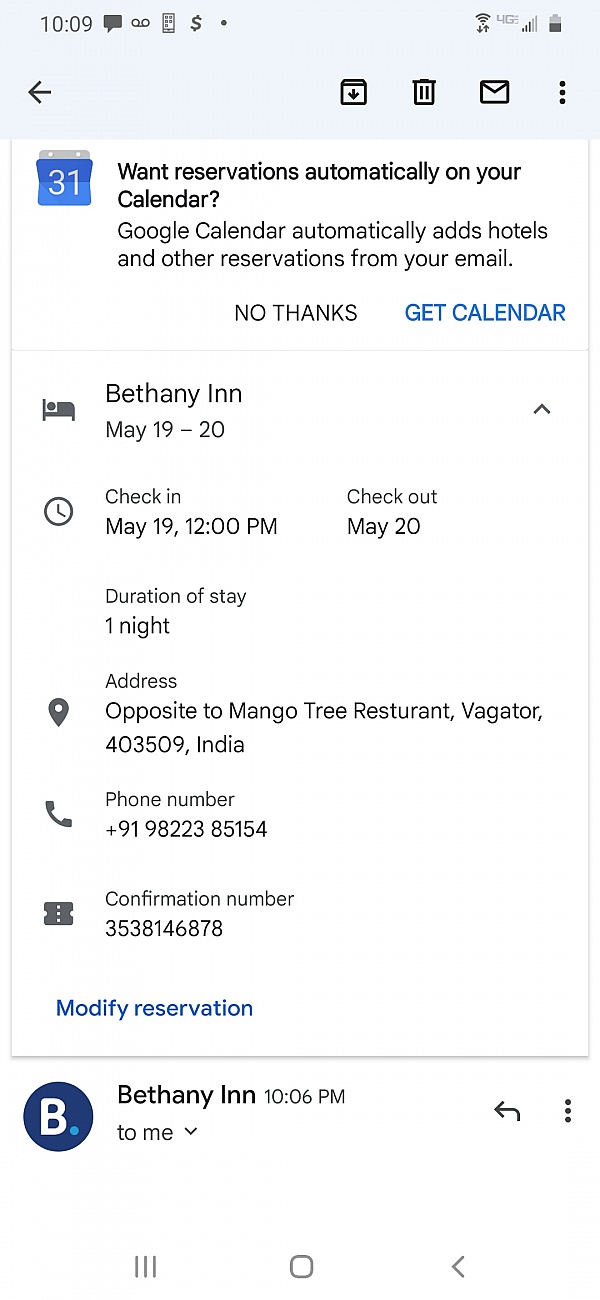Go back using the top-left arrow
Screen dimensions: 600x1300
(40, 93)
